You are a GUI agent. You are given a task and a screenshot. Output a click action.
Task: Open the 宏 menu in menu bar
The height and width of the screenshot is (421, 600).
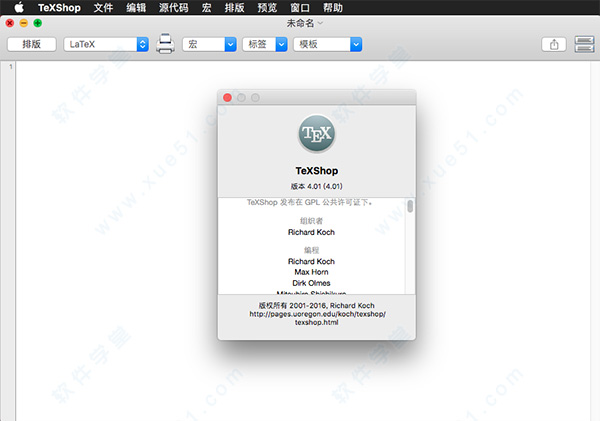207,8
